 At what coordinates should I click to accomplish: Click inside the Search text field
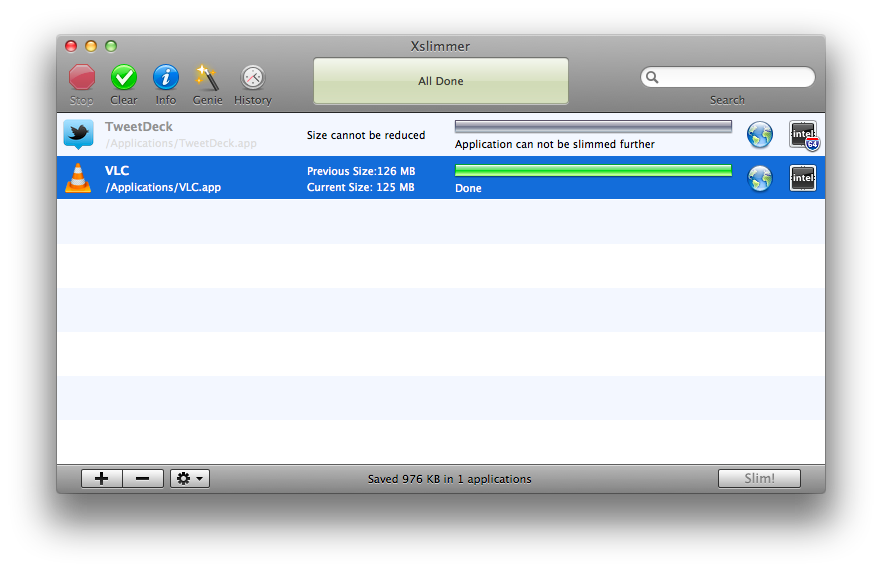(735, 78)
